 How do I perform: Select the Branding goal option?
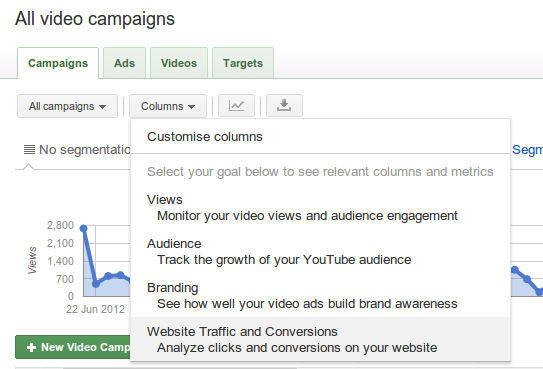tap(320, 296)
